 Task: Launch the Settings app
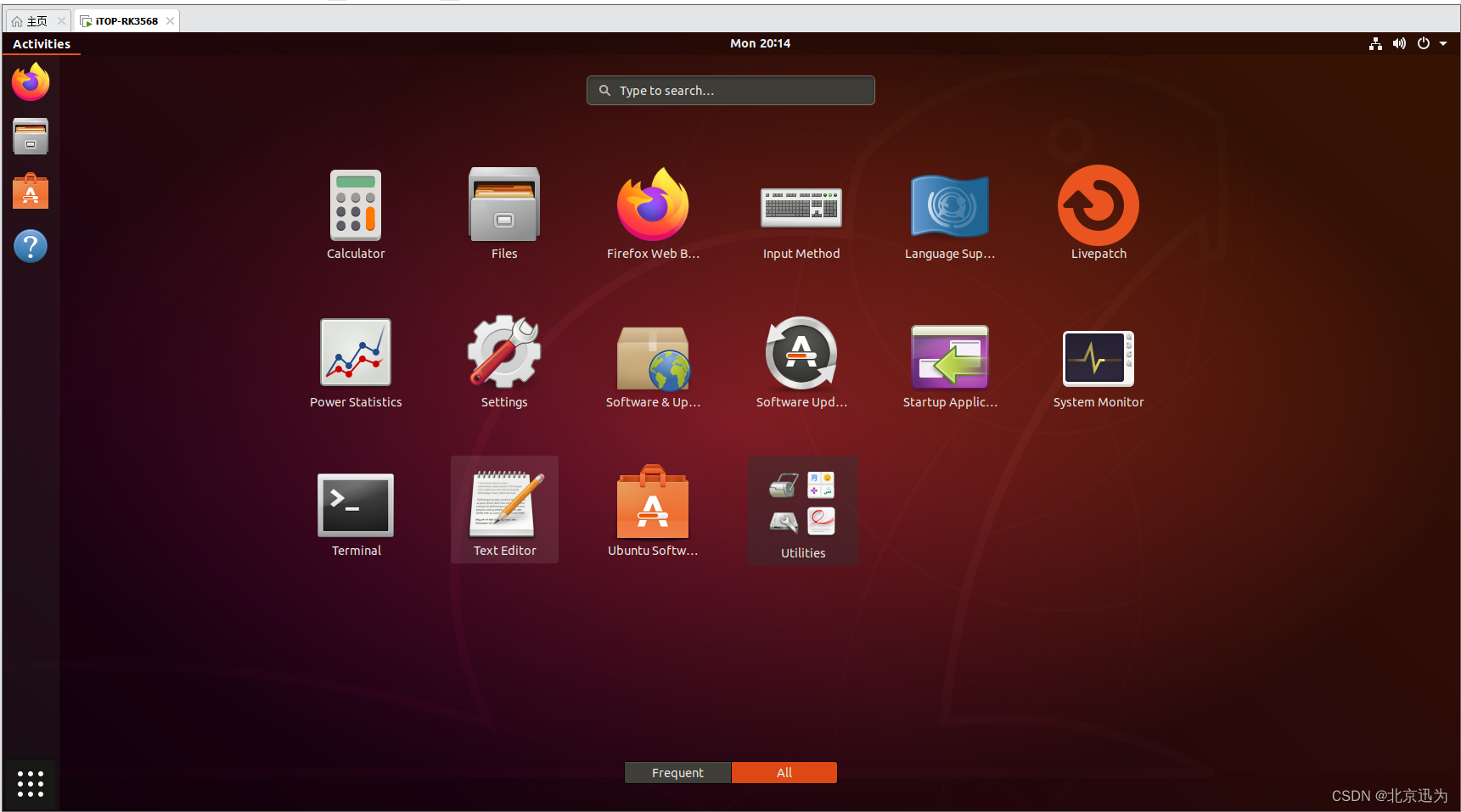[504, 362]
